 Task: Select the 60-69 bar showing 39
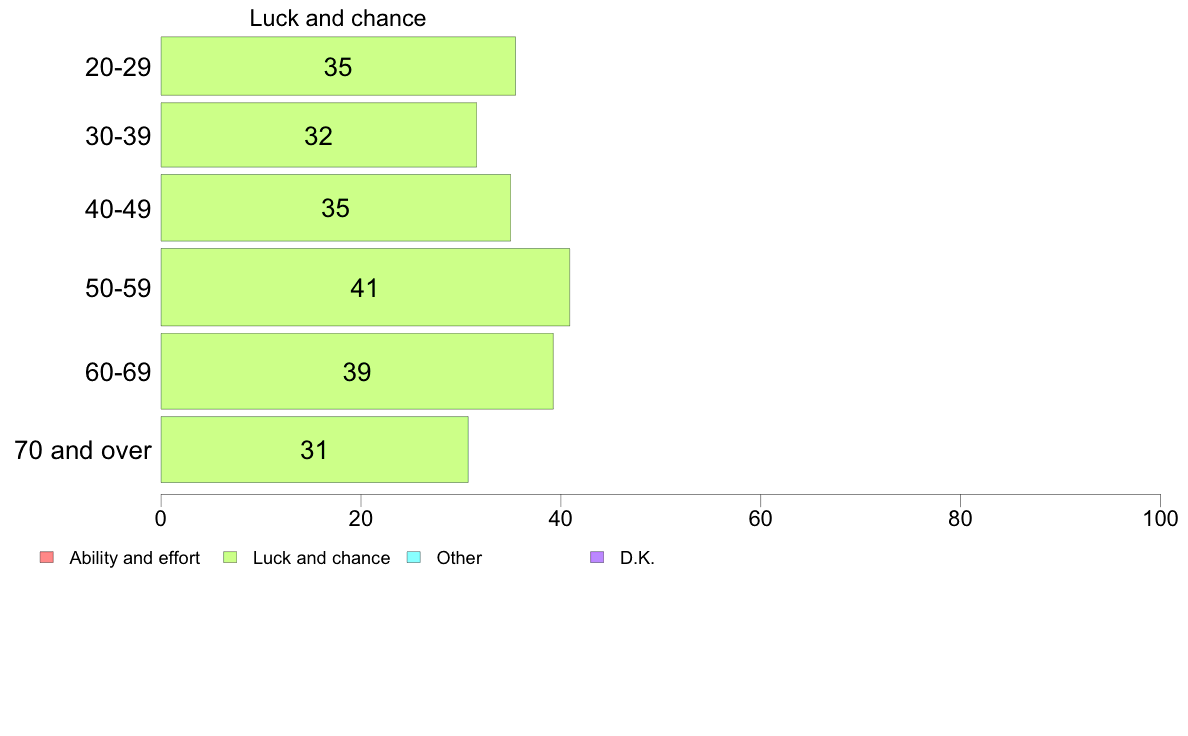click(357, 371)
